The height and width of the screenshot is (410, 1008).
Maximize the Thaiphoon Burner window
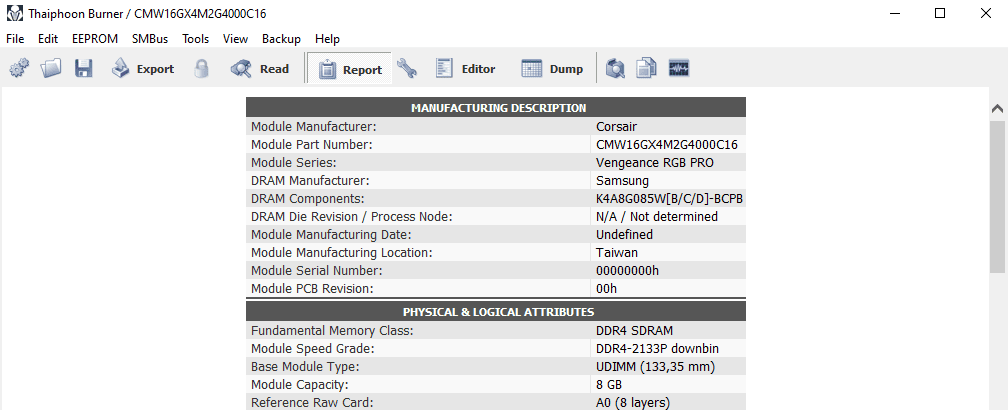[x=940, y=13]
